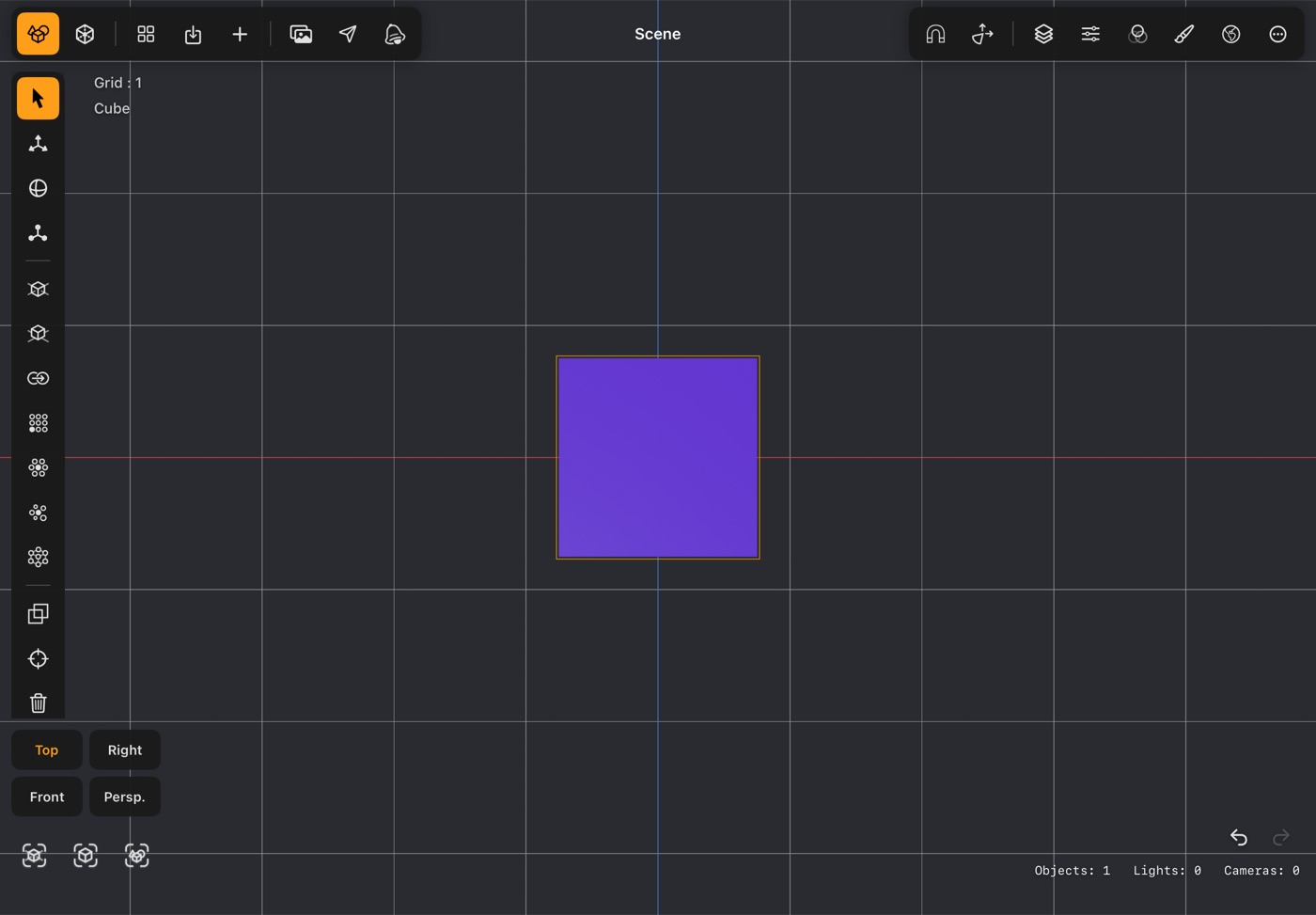
Task: Open the layers stack panel
Action: 1043,34
